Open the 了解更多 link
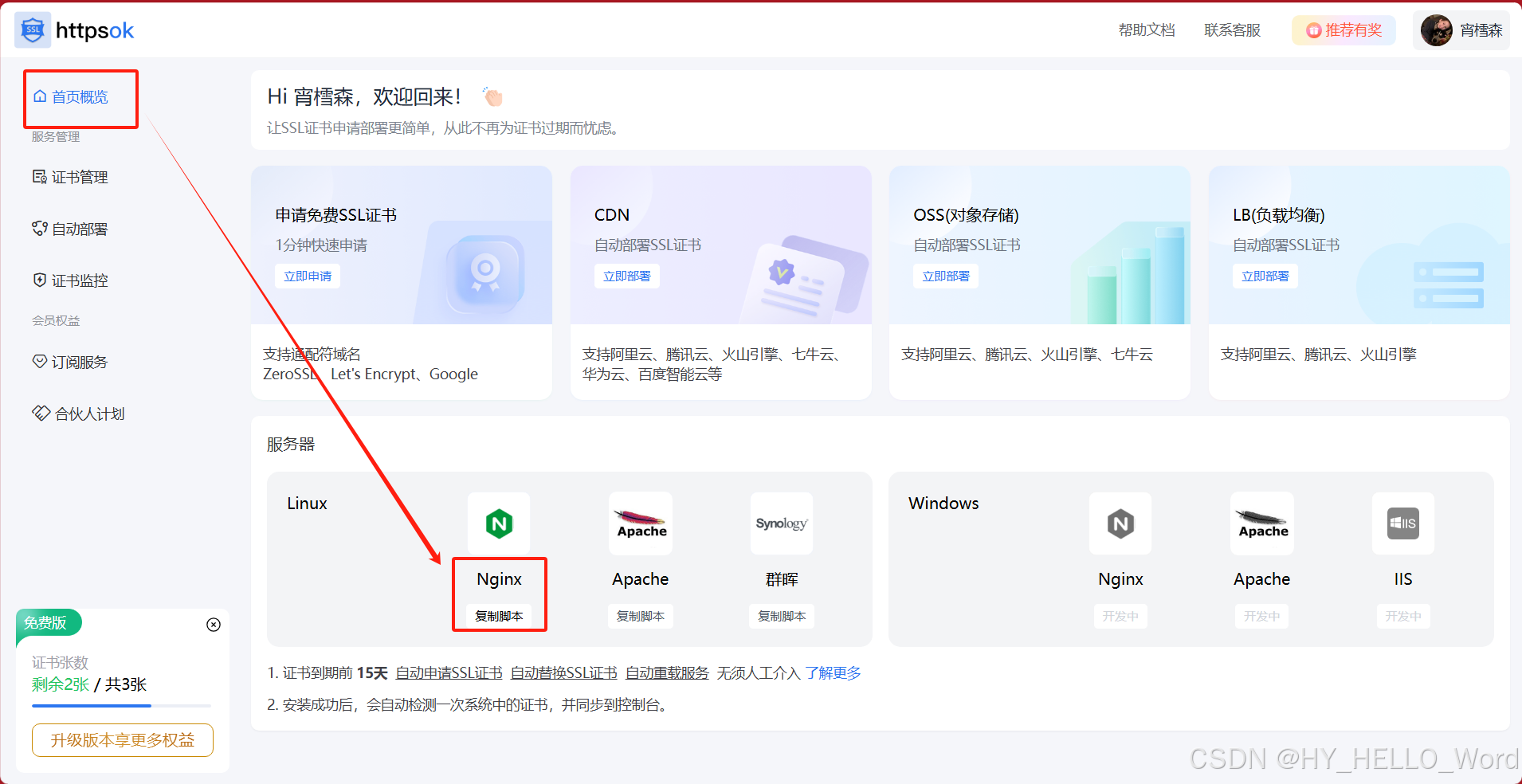Image resolution: width=1522 pixels, height=784 pixels. pos(834,672)
